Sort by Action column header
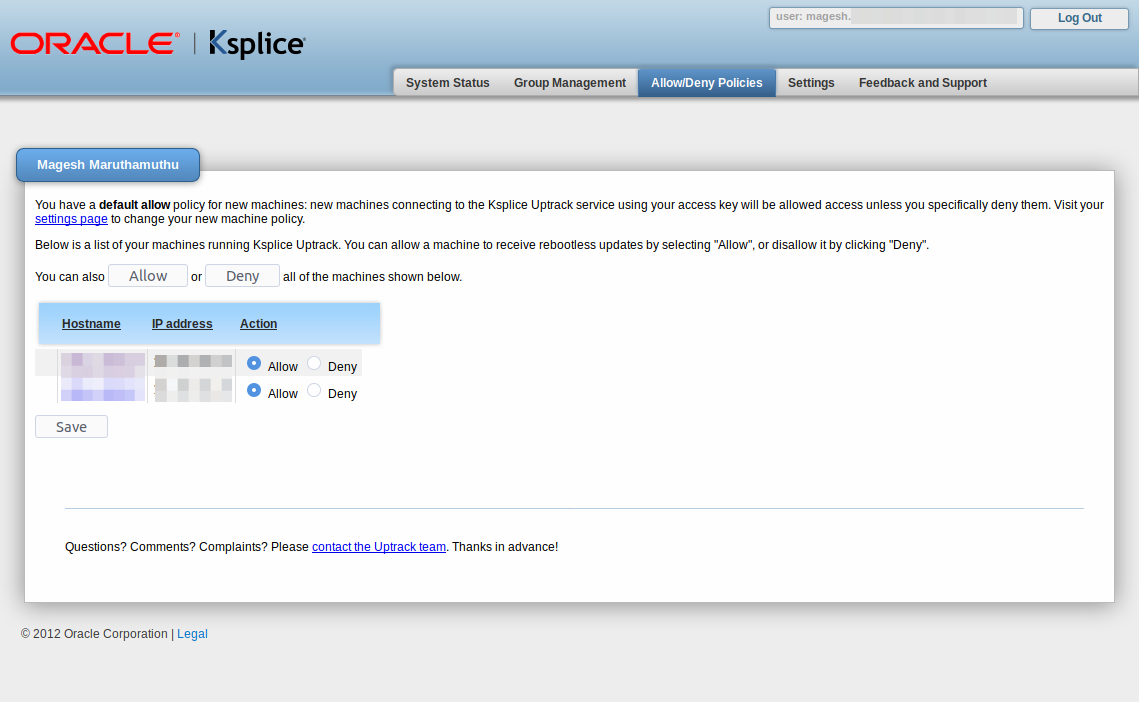 (259, 324)
